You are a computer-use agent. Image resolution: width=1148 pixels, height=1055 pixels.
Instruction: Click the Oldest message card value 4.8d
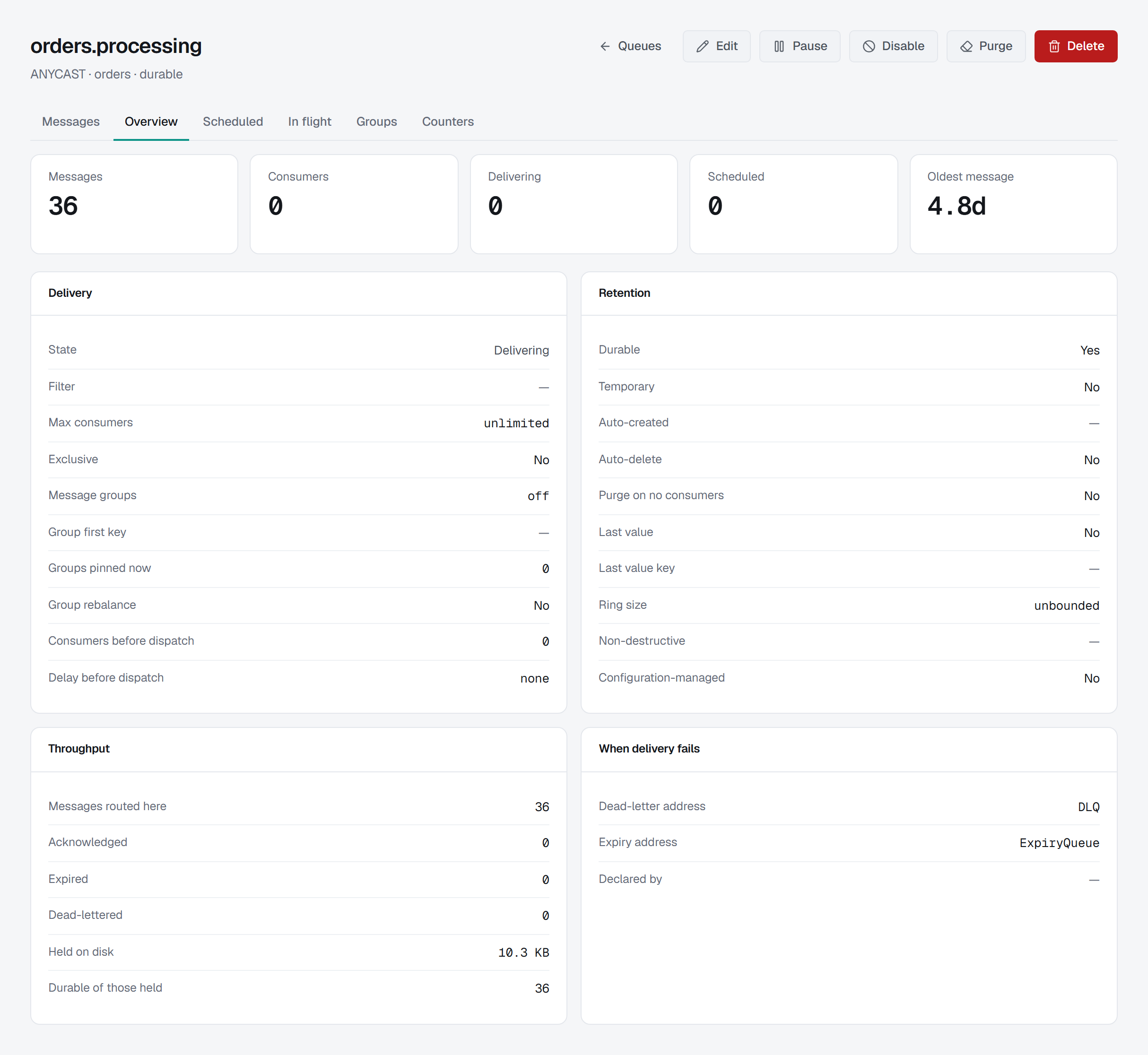point(957,206)
